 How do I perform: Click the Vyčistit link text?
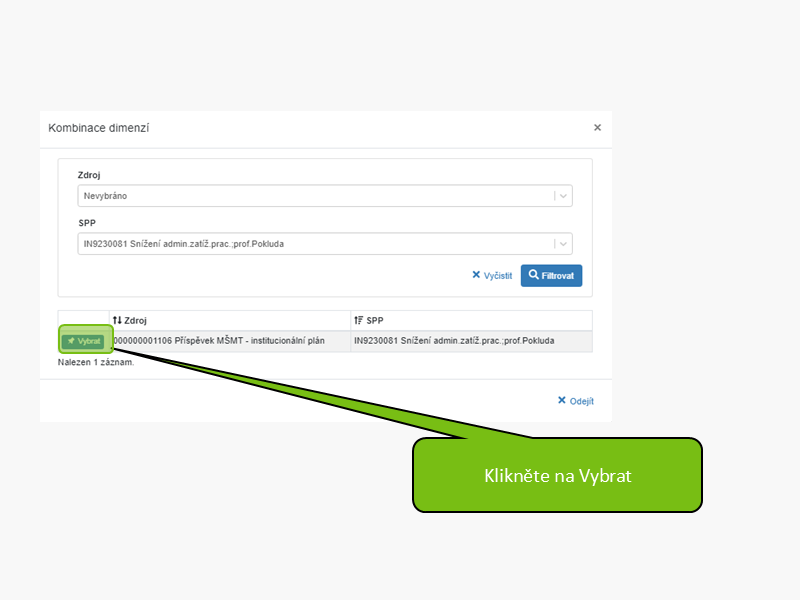pos(498,276)
